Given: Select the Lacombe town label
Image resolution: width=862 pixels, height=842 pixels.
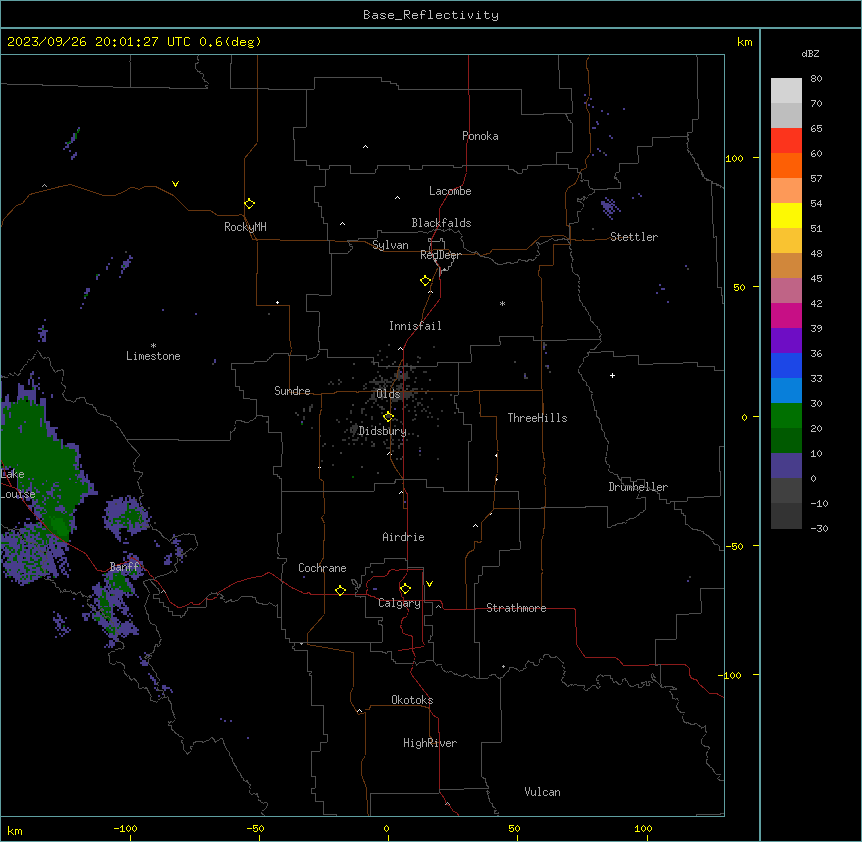Looking at the screenshot, I should [x=450, y=191].
